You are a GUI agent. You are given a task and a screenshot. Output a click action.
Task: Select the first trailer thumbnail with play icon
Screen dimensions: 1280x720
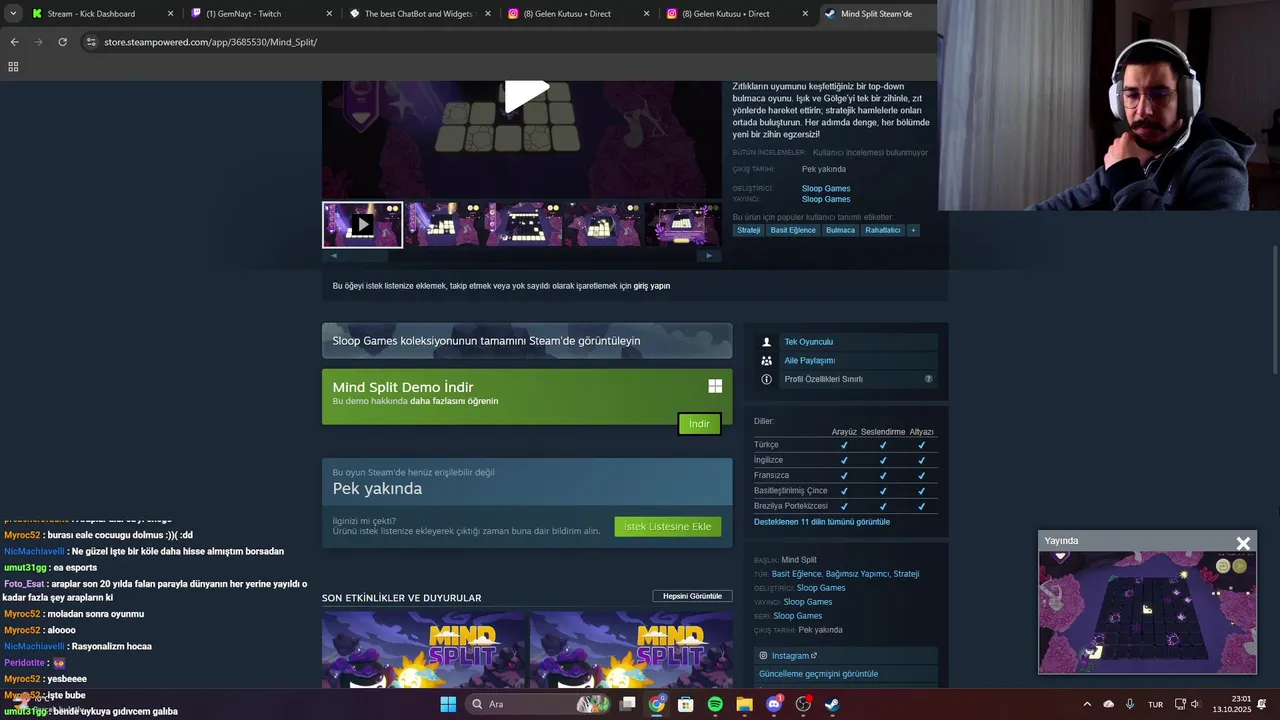(x=362, y=225)
